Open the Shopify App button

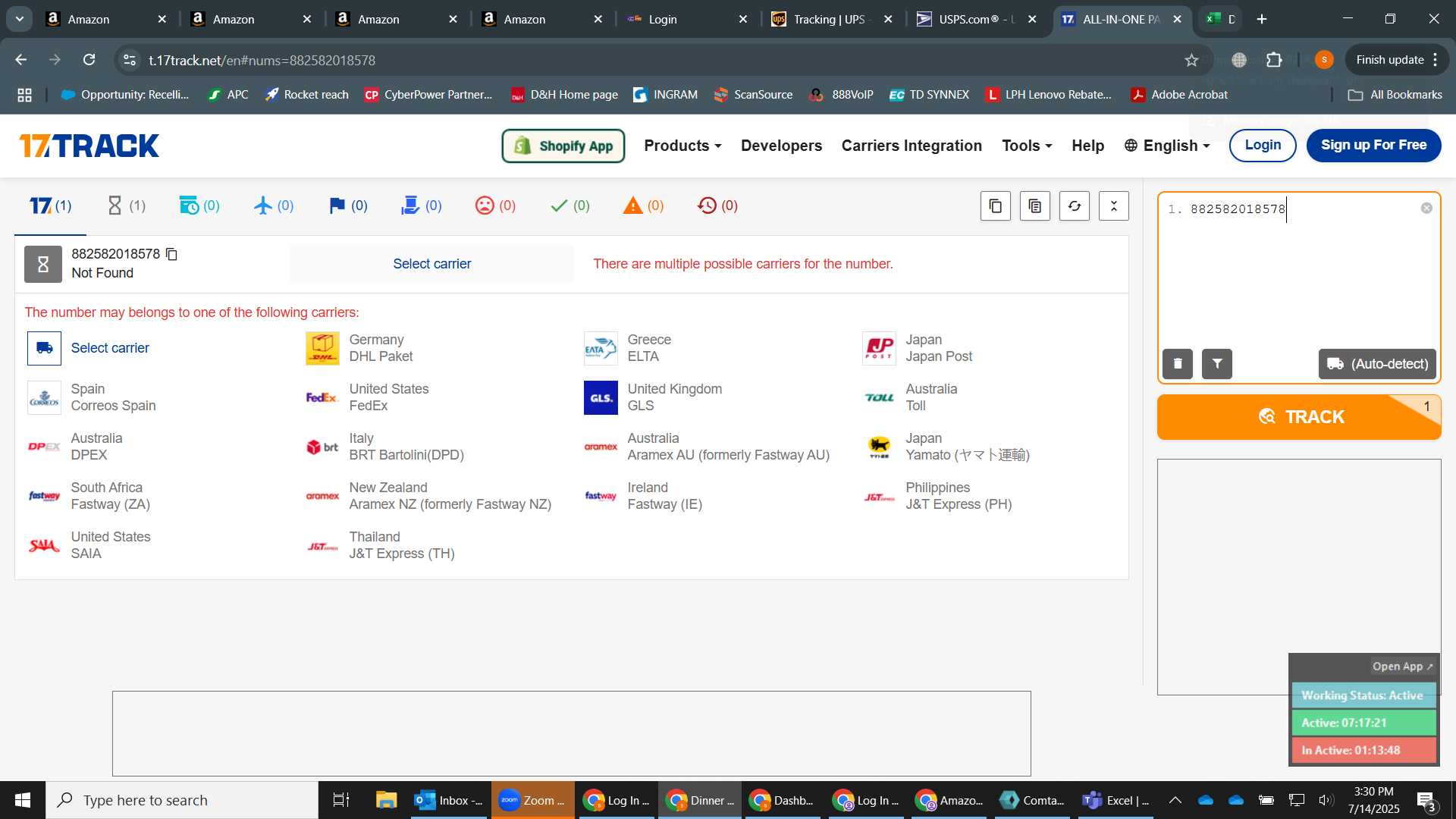click(x=563, y=146)
